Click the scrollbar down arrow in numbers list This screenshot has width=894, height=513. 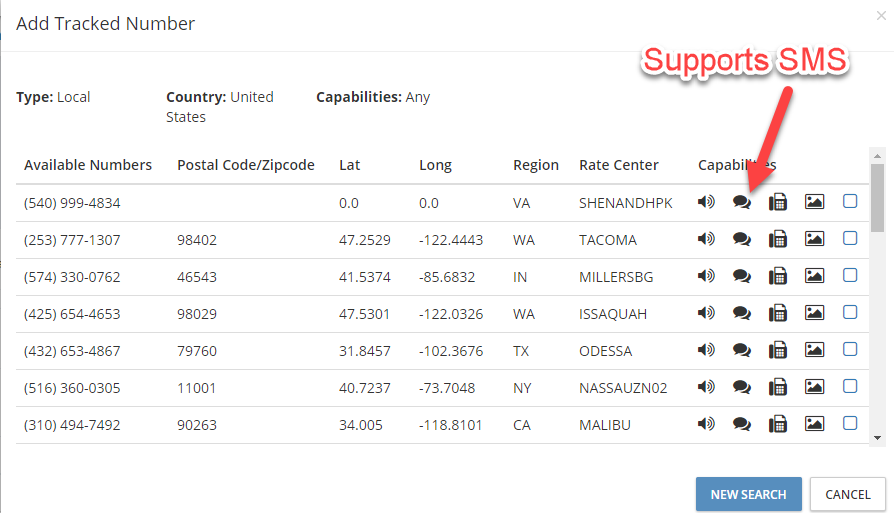point(877,438)
